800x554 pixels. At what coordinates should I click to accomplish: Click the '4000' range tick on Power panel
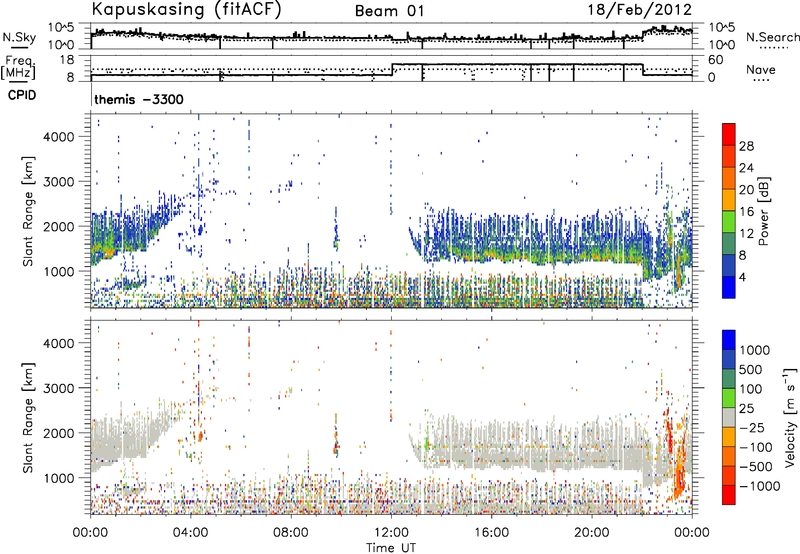tap(58, 137)
